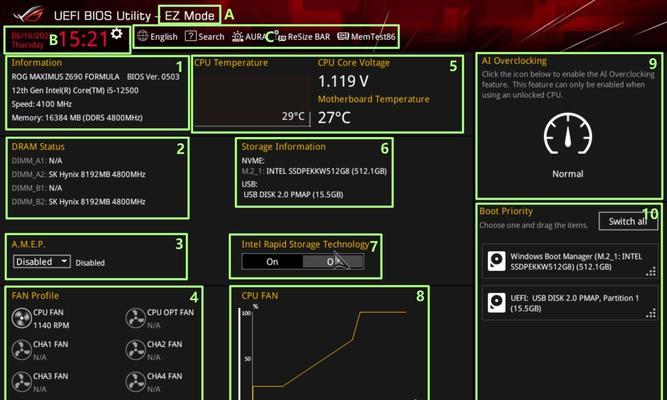Click the UEFI USB DISK drive icon

click(x=496, y=303)
